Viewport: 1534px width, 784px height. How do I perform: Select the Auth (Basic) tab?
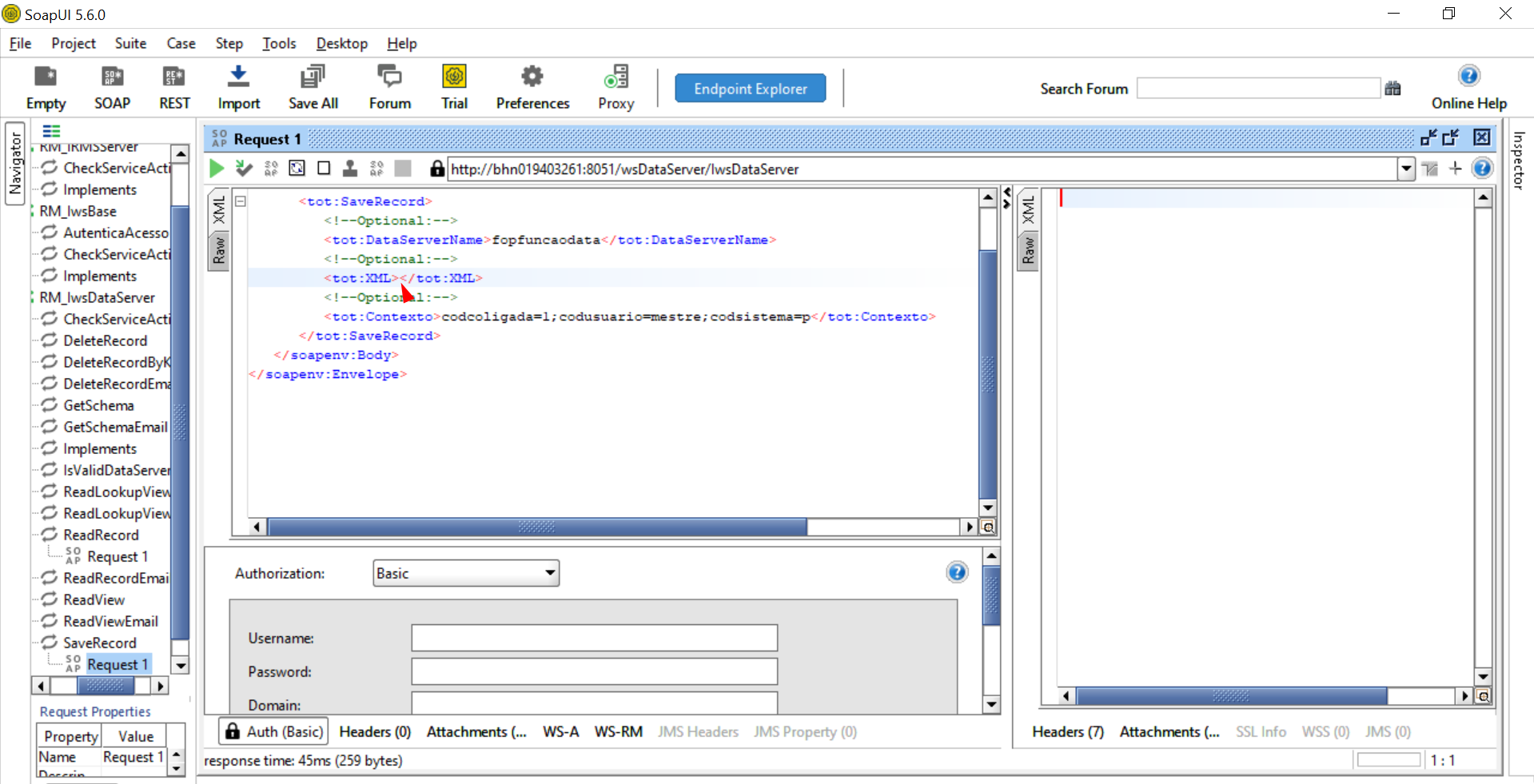coord(274,731)
